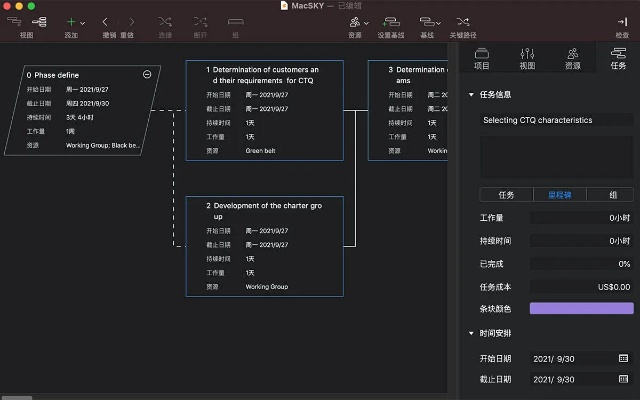
Task: Click the Redo (重做) right arrow
Action: pyautogui.click(x=127, y=21)
